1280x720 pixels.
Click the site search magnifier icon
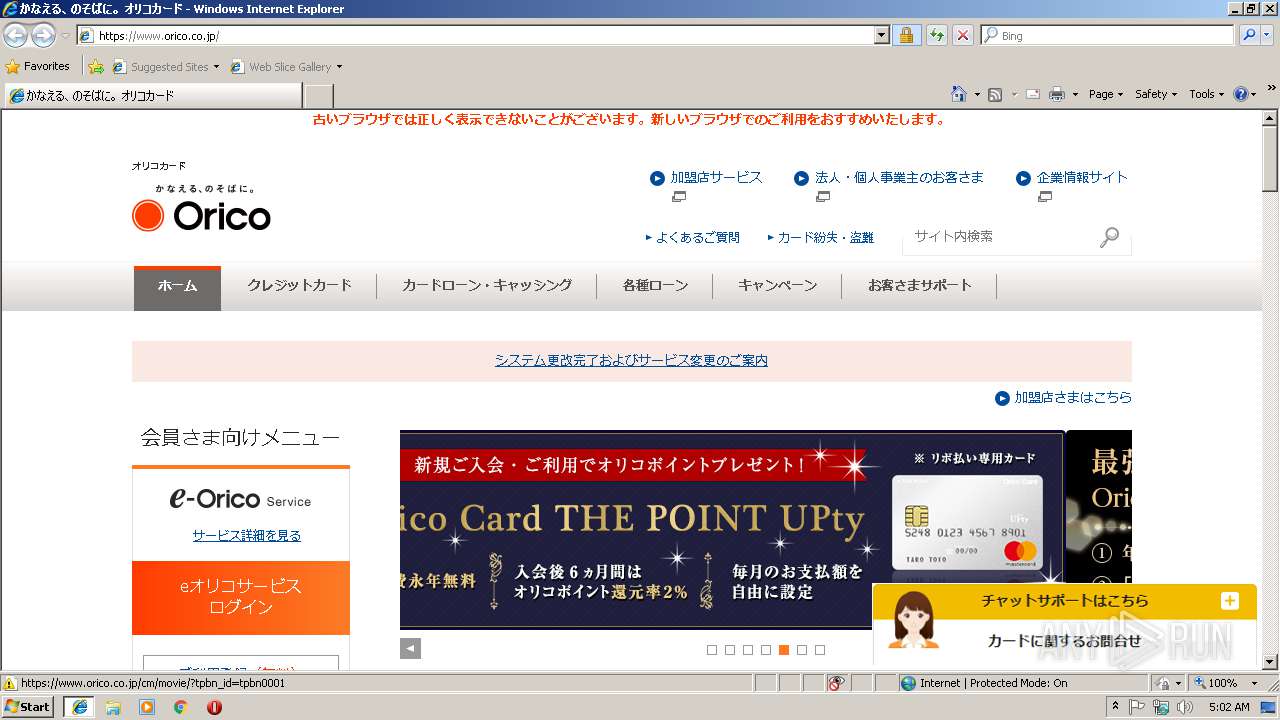1109,237
